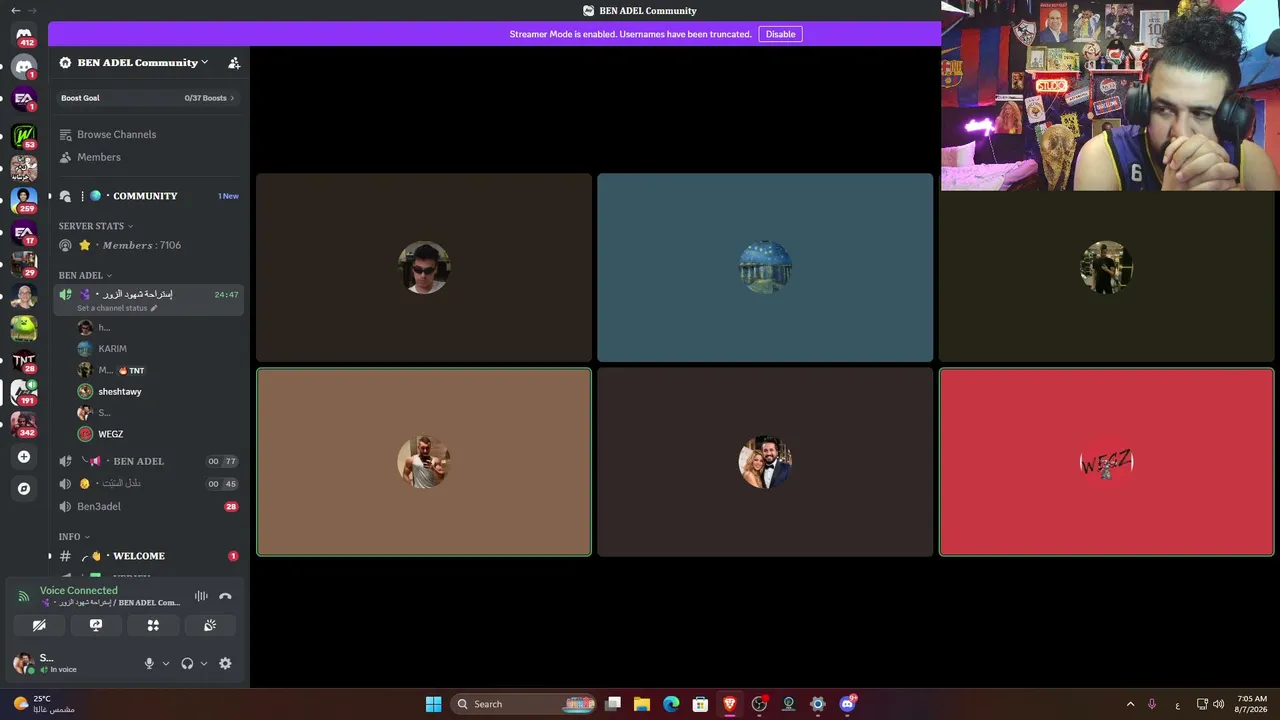The height and width of the screenshot is (720, 1280).
Task: Select the sunglasses avatar video tile
Action: click(424, 267)
